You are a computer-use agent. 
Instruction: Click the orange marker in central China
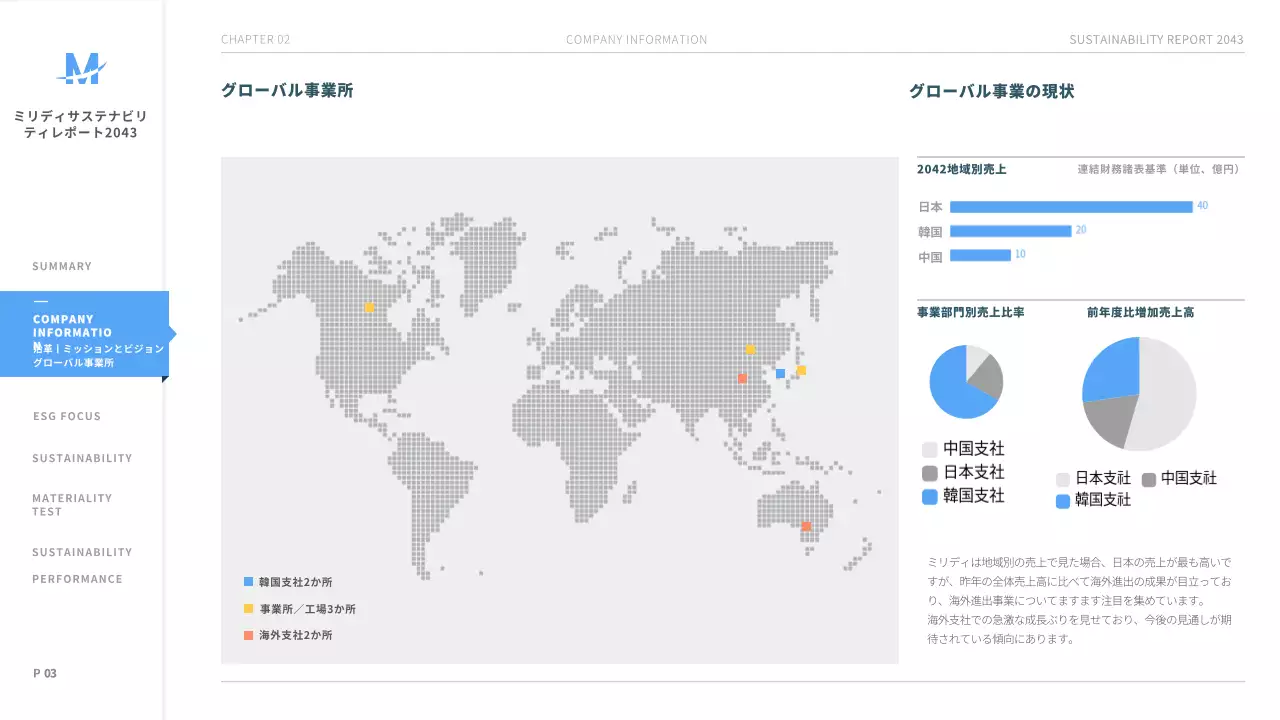coord(742,378)
